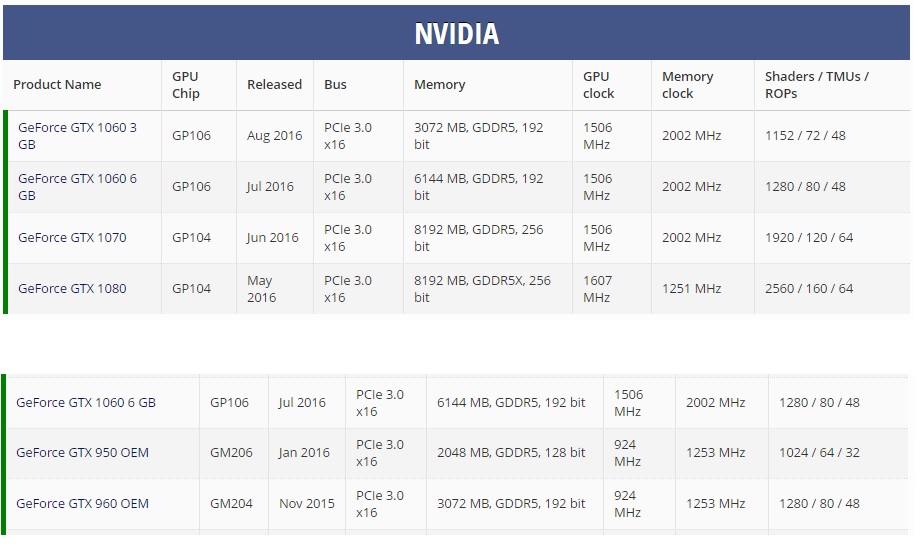This screenshot has height=548, width=922.
Task: Select 3072 MB memory in GTX 1060 3 GB row
Action: (479, 136)
